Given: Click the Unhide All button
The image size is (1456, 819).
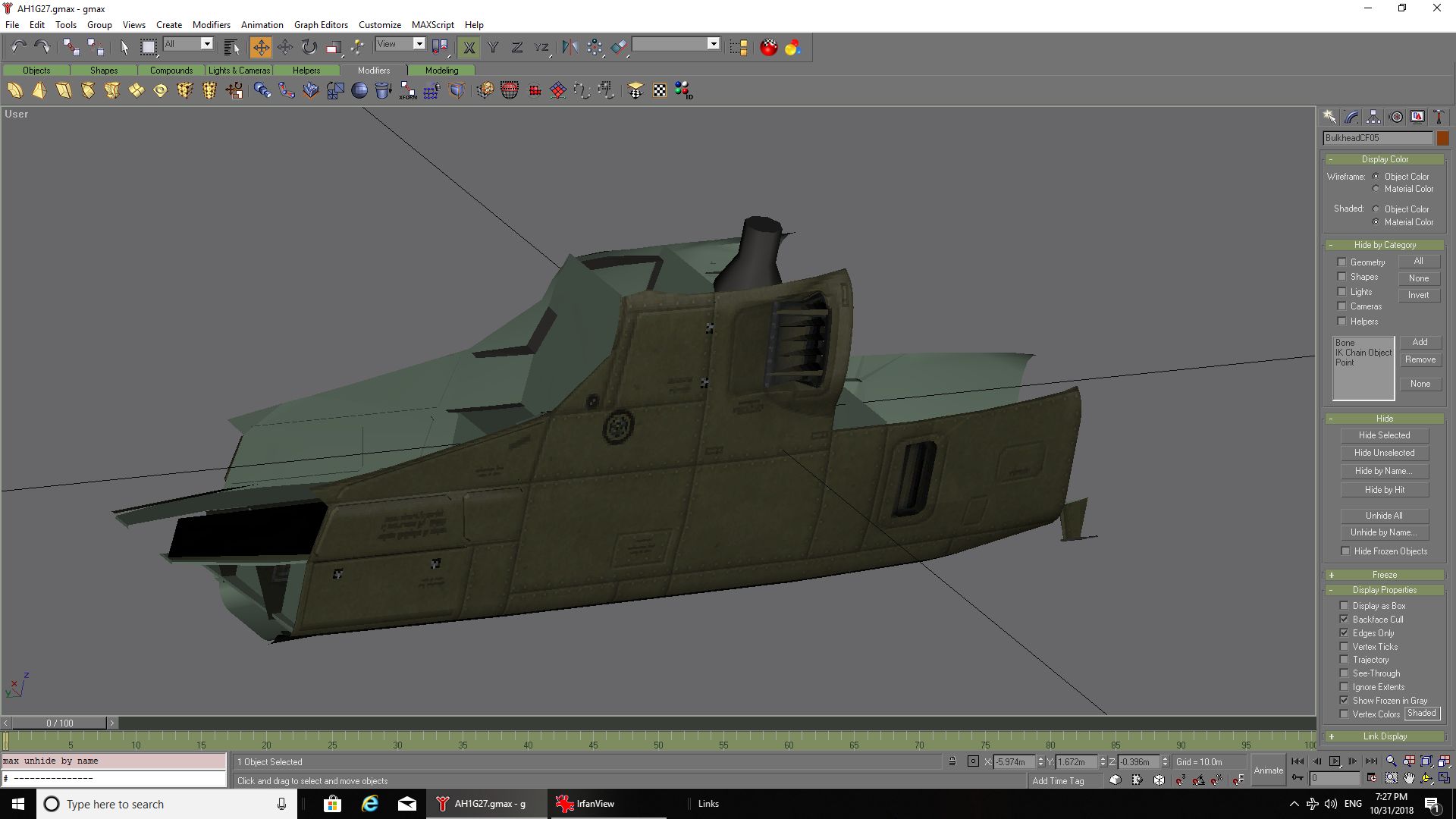Looking at the screenshot, I should tap(1384, 516).
